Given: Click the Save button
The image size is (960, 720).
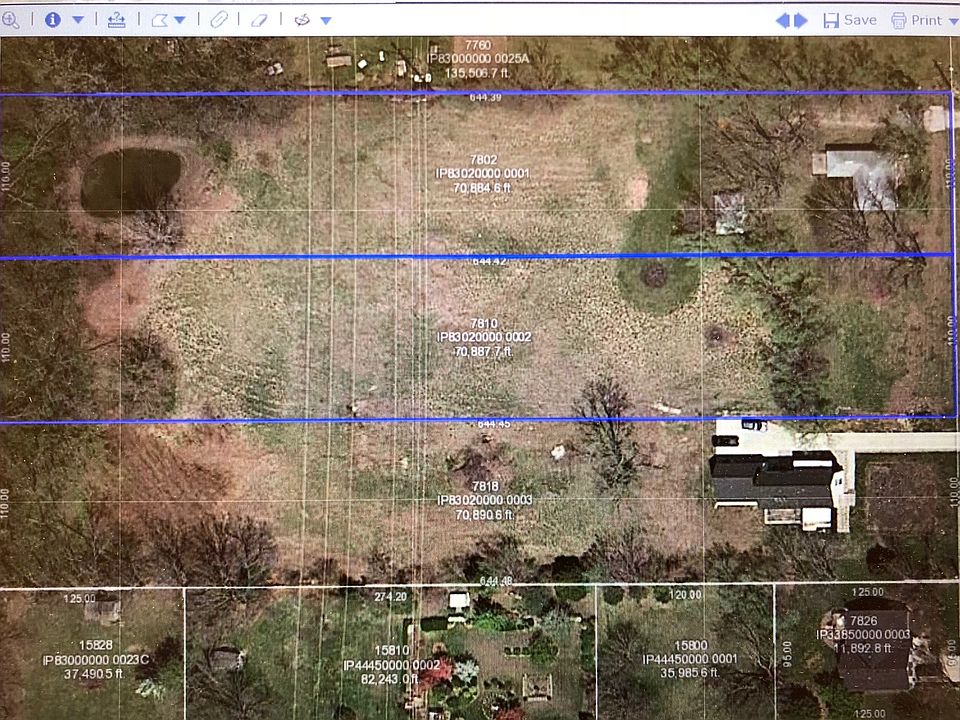Looking at the screenshot, I should [x=850, y=20].
